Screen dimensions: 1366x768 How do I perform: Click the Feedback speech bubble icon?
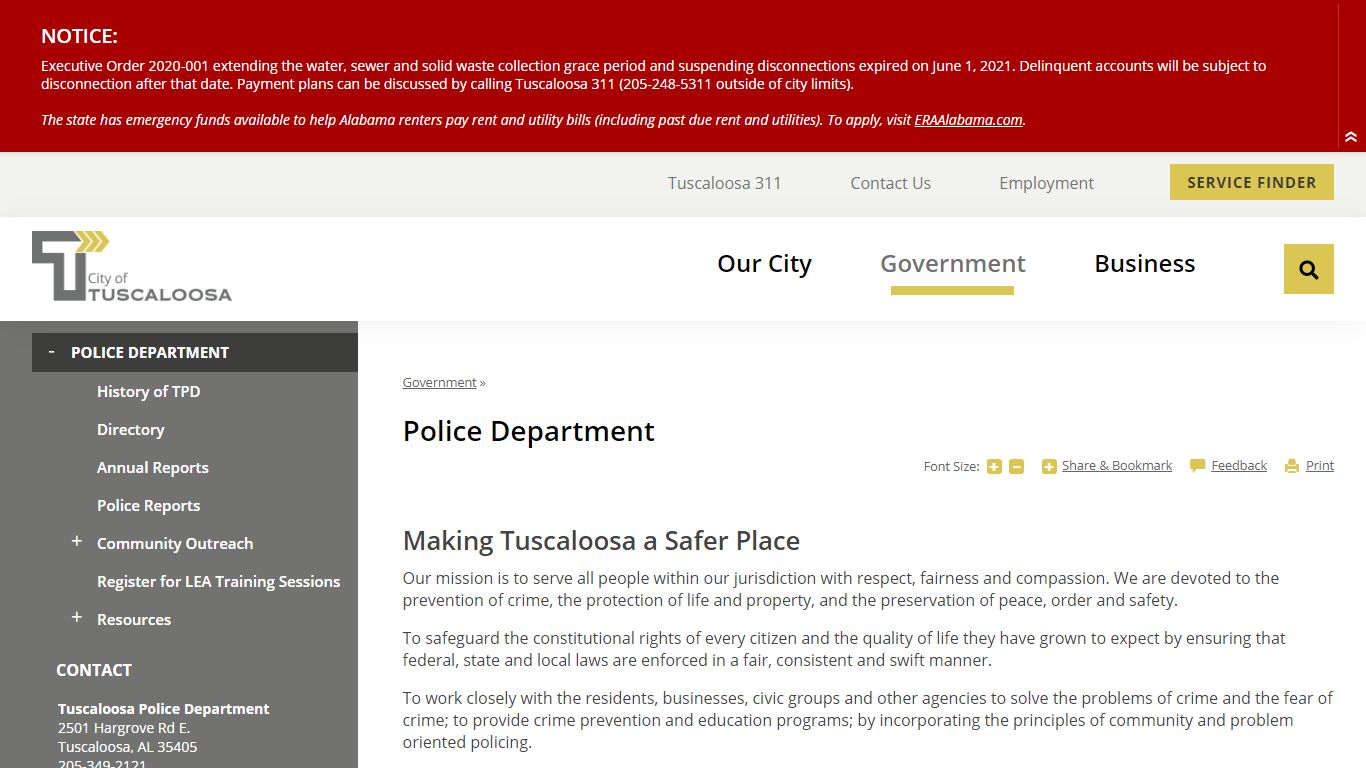[1197, 466]
